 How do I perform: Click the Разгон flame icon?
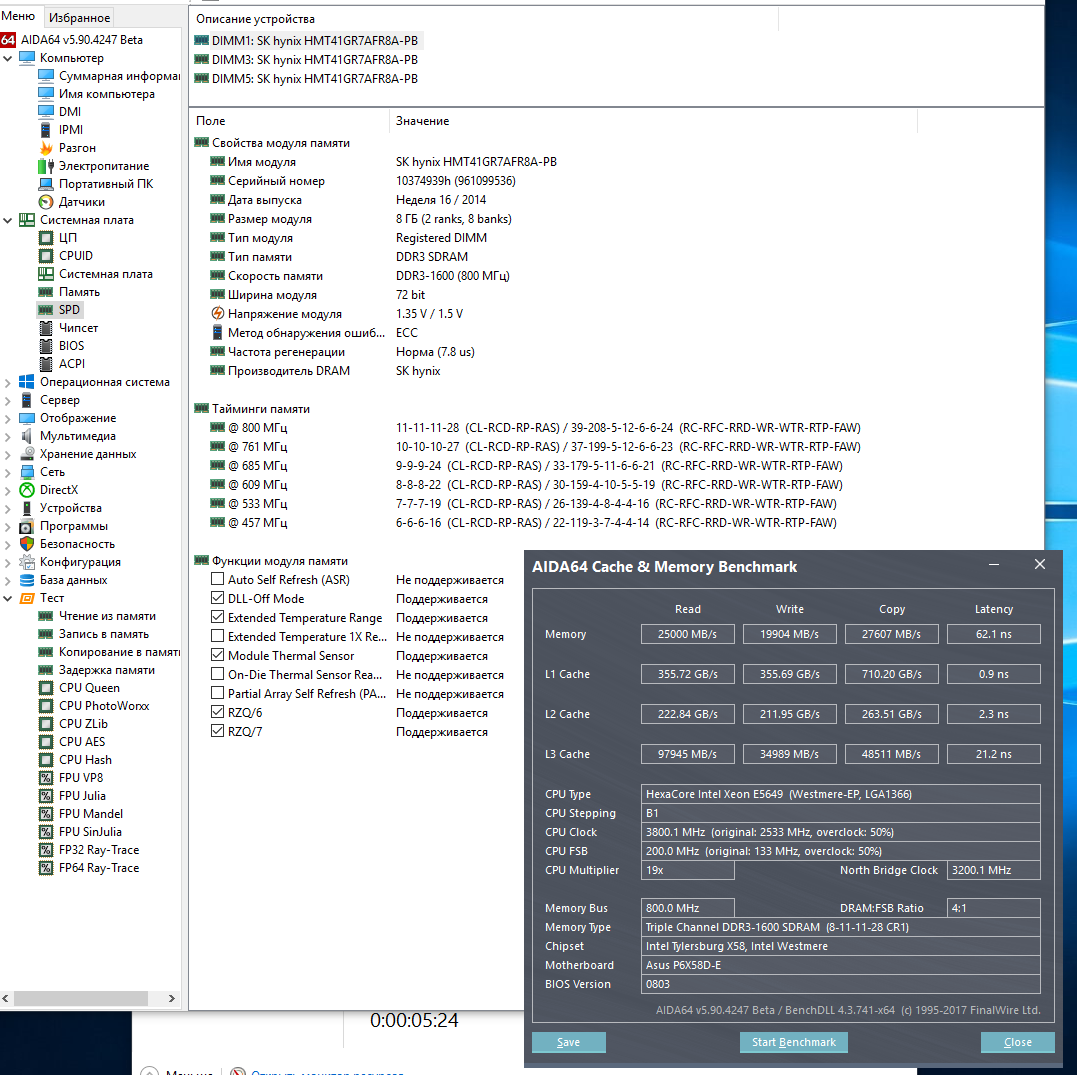46,148
